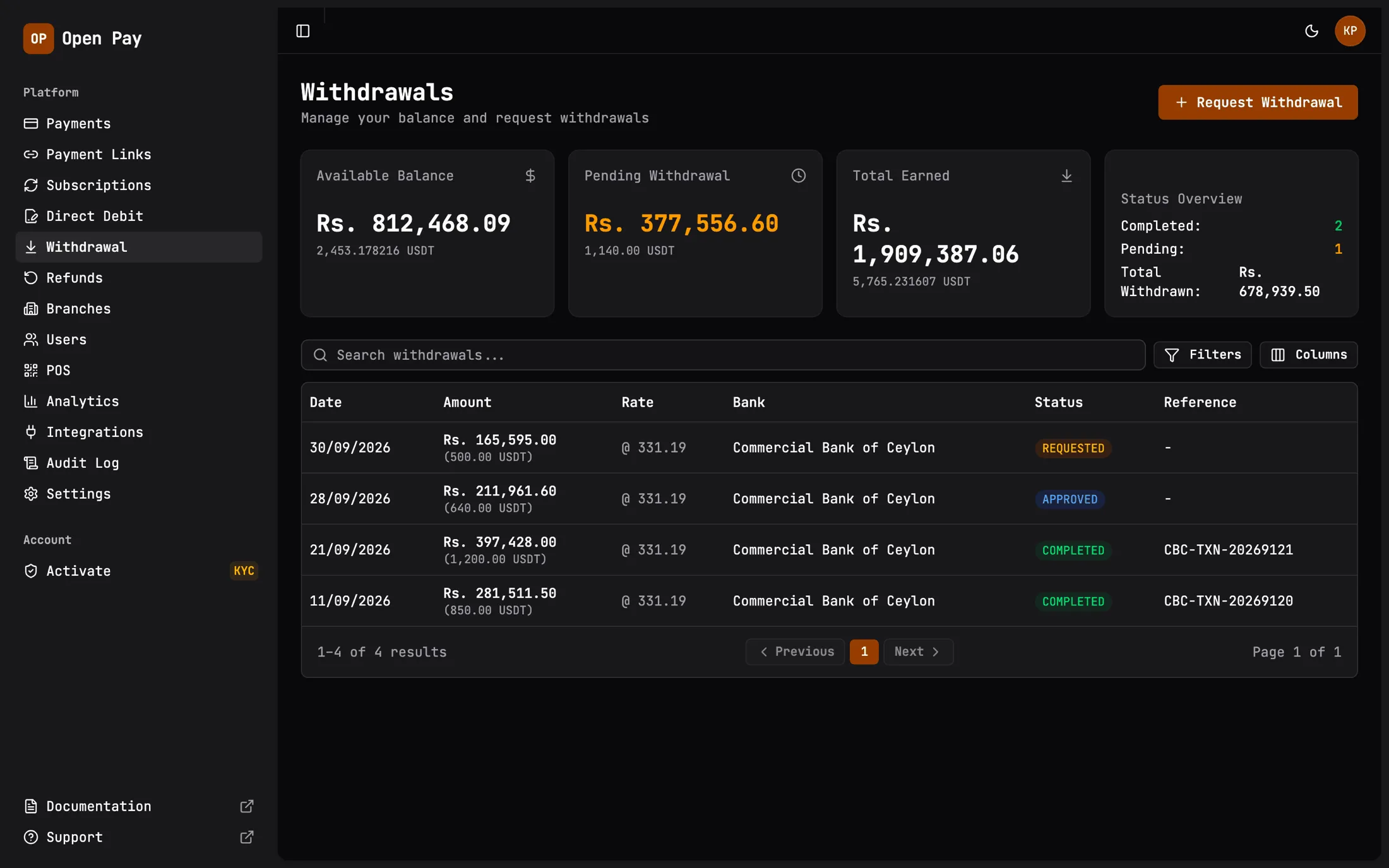Open the Filters dropdown

[1202, 355]
